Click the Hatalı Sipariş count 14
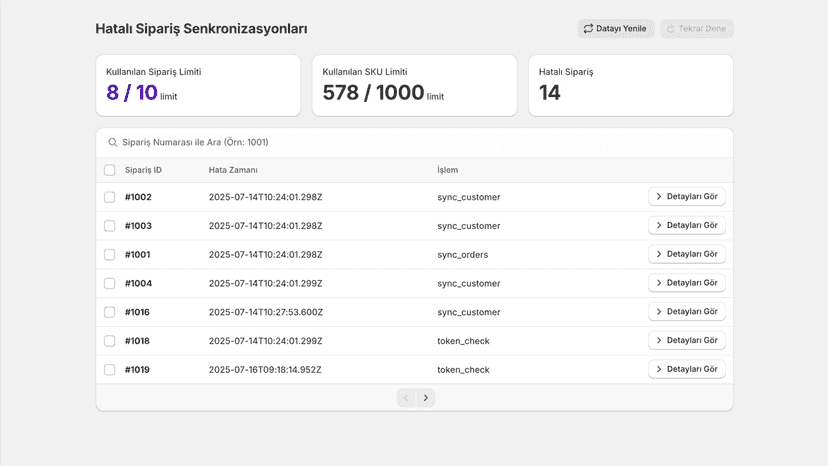 pyautogui.click(x=550, y=93)
